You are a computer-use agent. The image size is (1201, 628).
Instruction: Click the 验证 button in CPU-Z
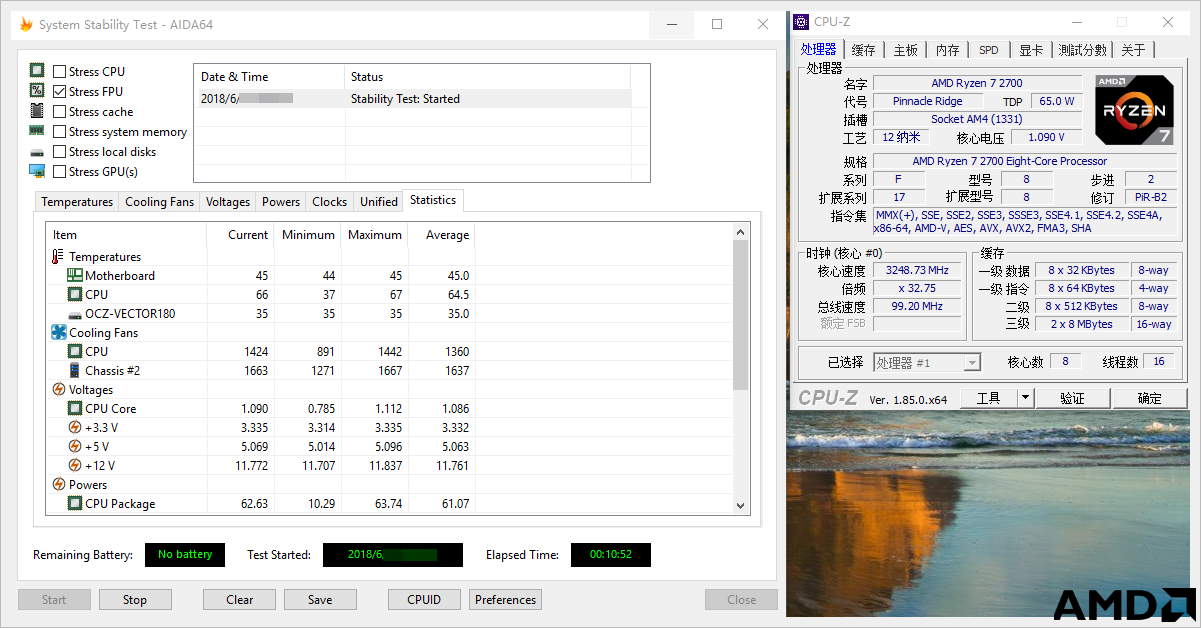click(x=1072, y=398)
